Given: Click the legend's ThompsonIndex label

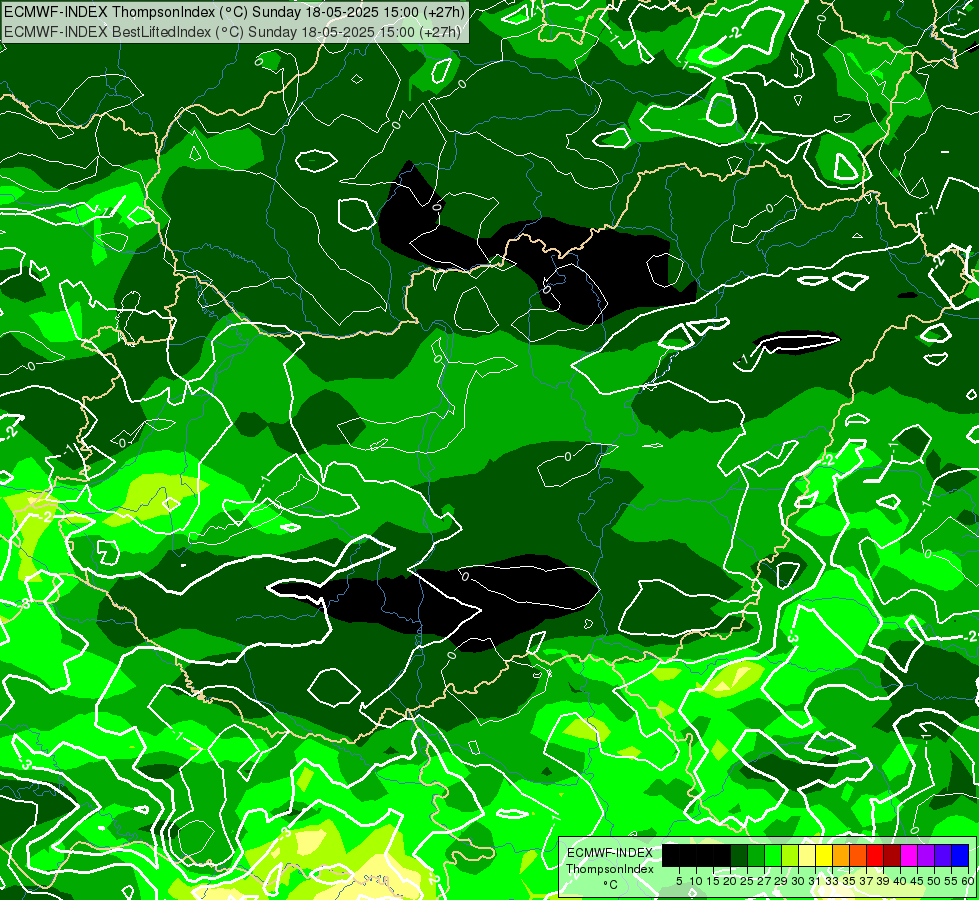Looking at the screenshot, I should (x=610, y=869).
